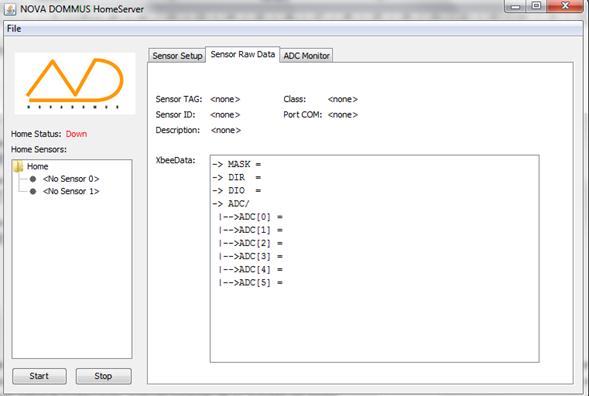This screenshot has width=589, height=396.
Task: Click the Class <none> value
Action: pyautogui.click(x=343, y=99)
